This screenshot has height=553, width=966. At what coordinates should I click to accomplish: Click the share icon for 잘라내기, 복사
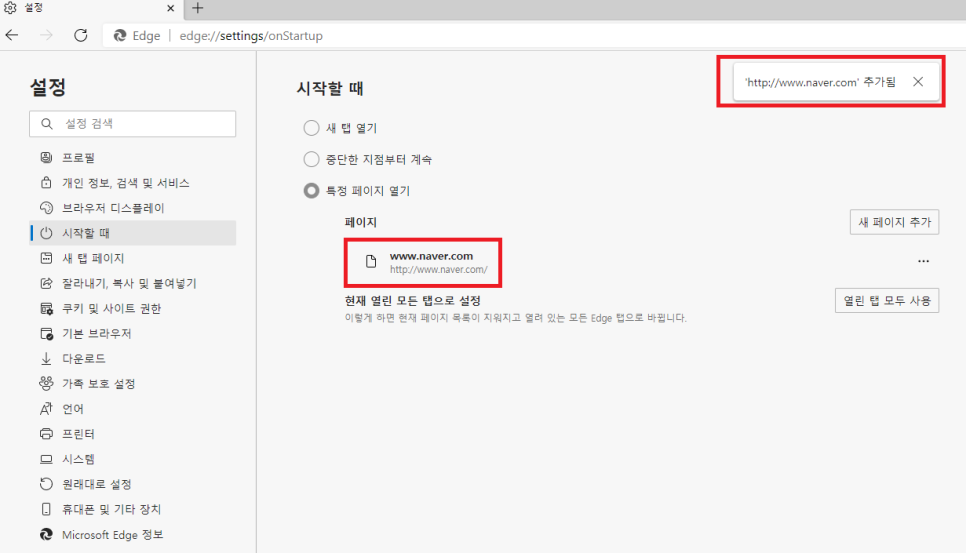[x=46, y=283]
